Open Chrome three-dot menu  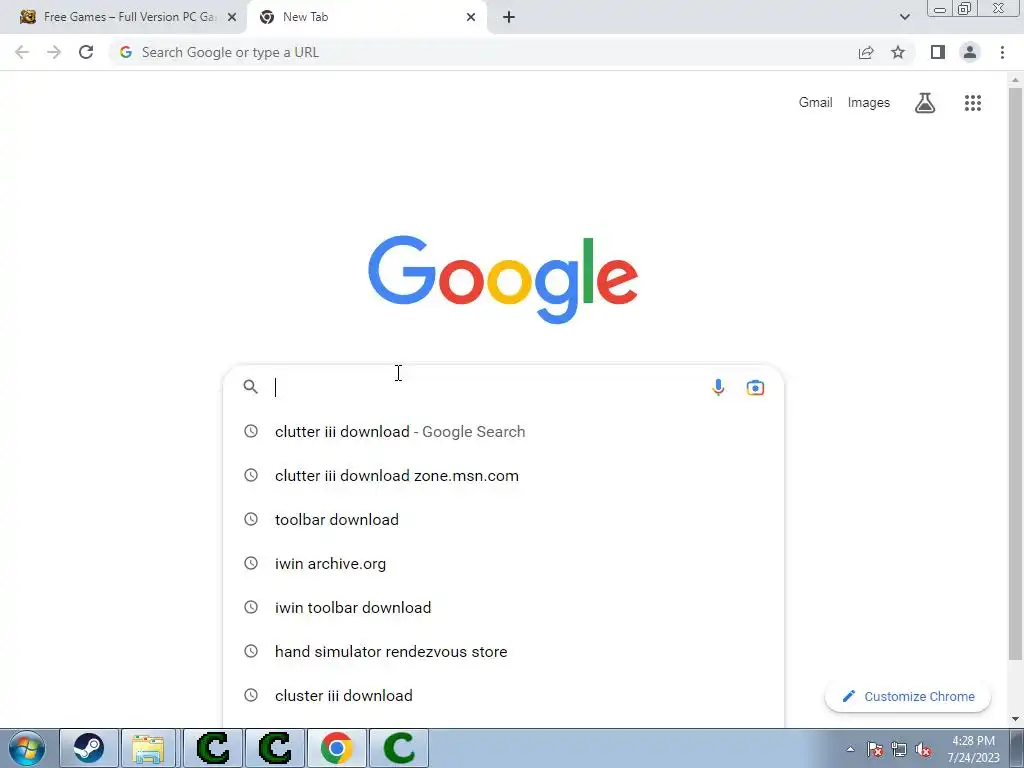pos(1002,52)
